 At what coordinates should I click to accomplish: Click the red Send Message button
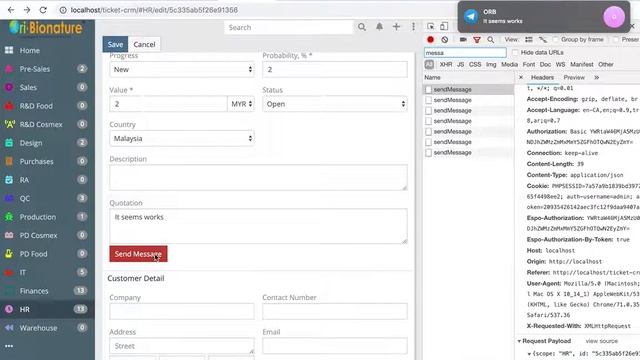138,254
